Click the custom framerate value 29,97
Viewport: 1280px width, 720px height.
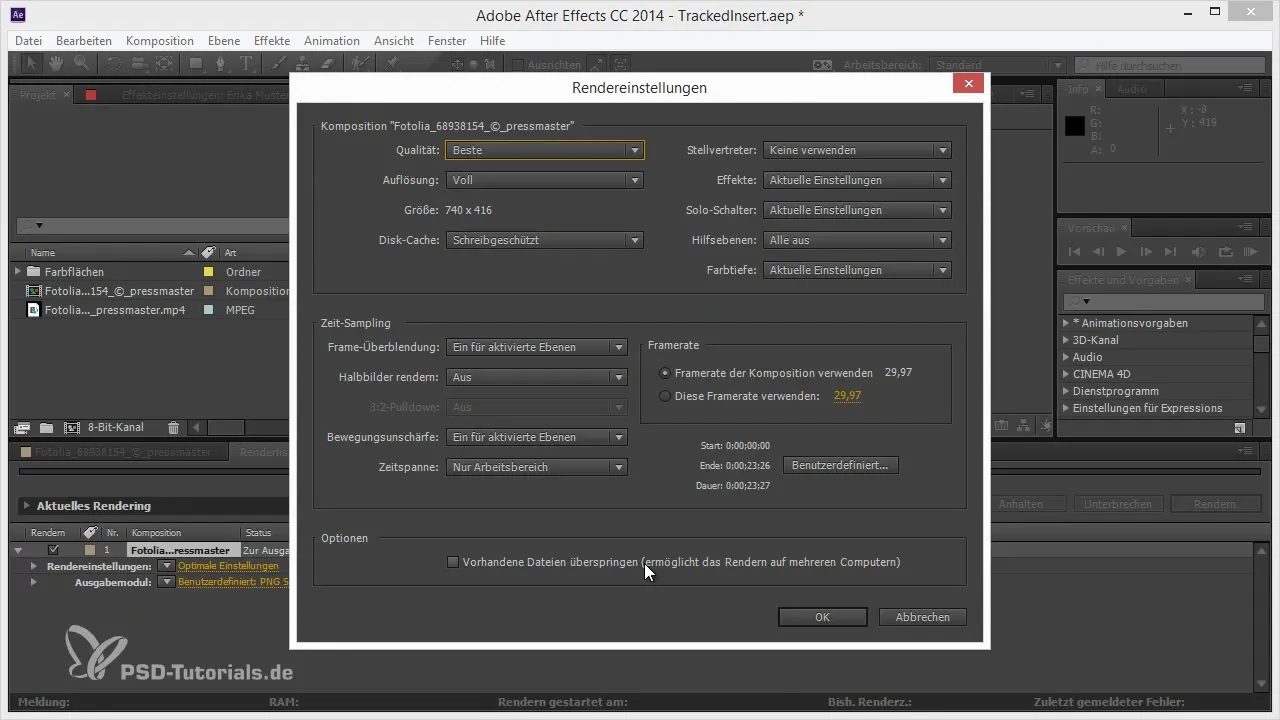tap(847, 396)
